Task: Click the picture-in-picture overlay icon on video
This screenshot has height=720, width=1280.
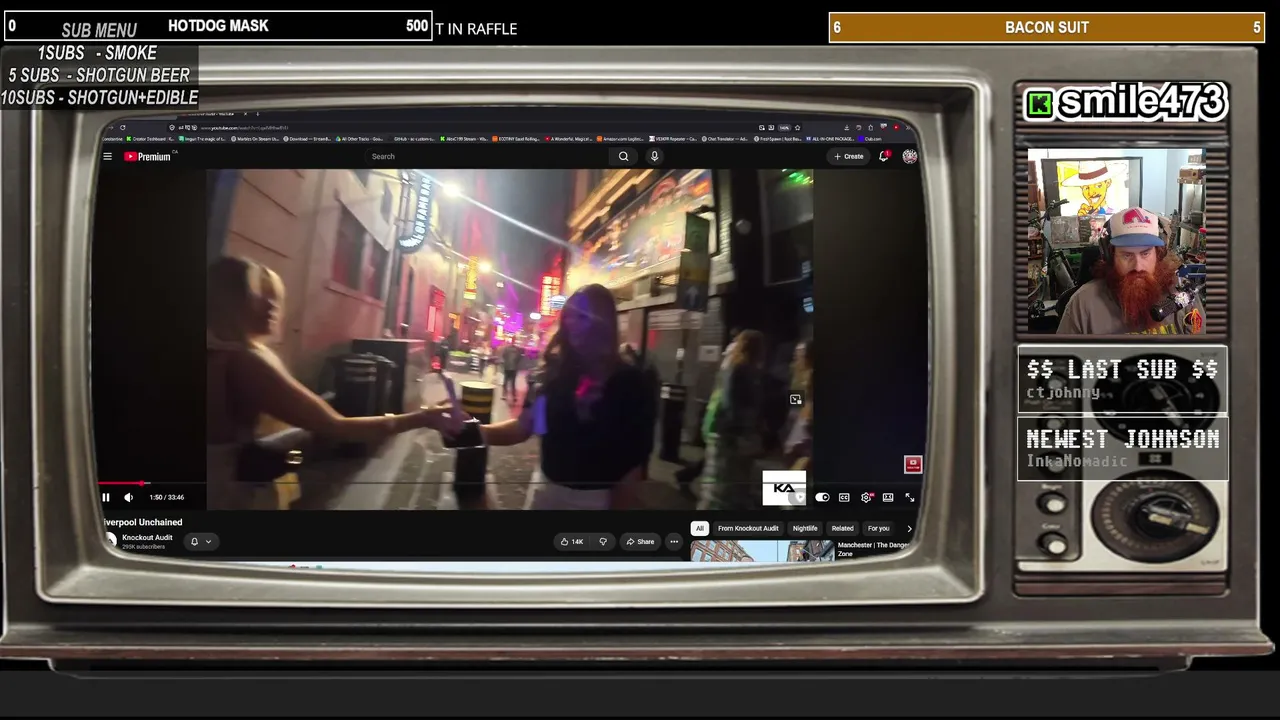Action: 795,399
